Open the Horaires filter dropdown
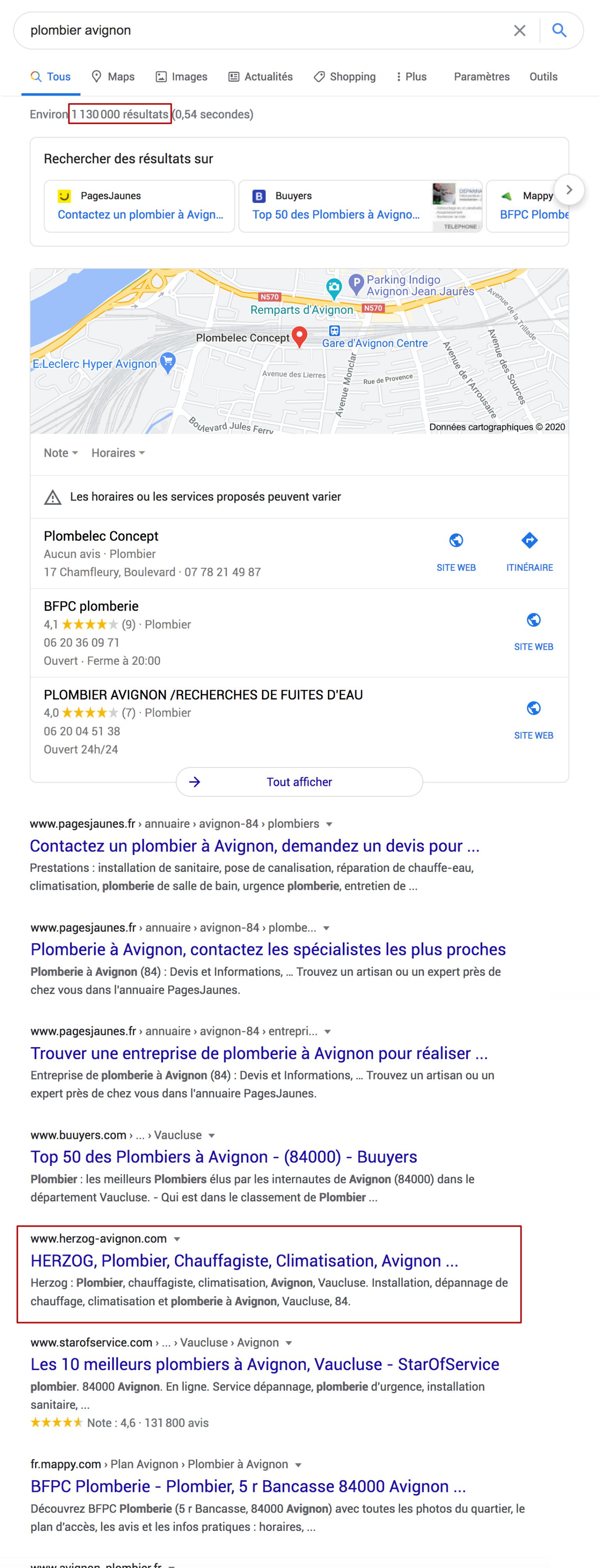This screenshot has width=599, height=1568. [118, 453]
